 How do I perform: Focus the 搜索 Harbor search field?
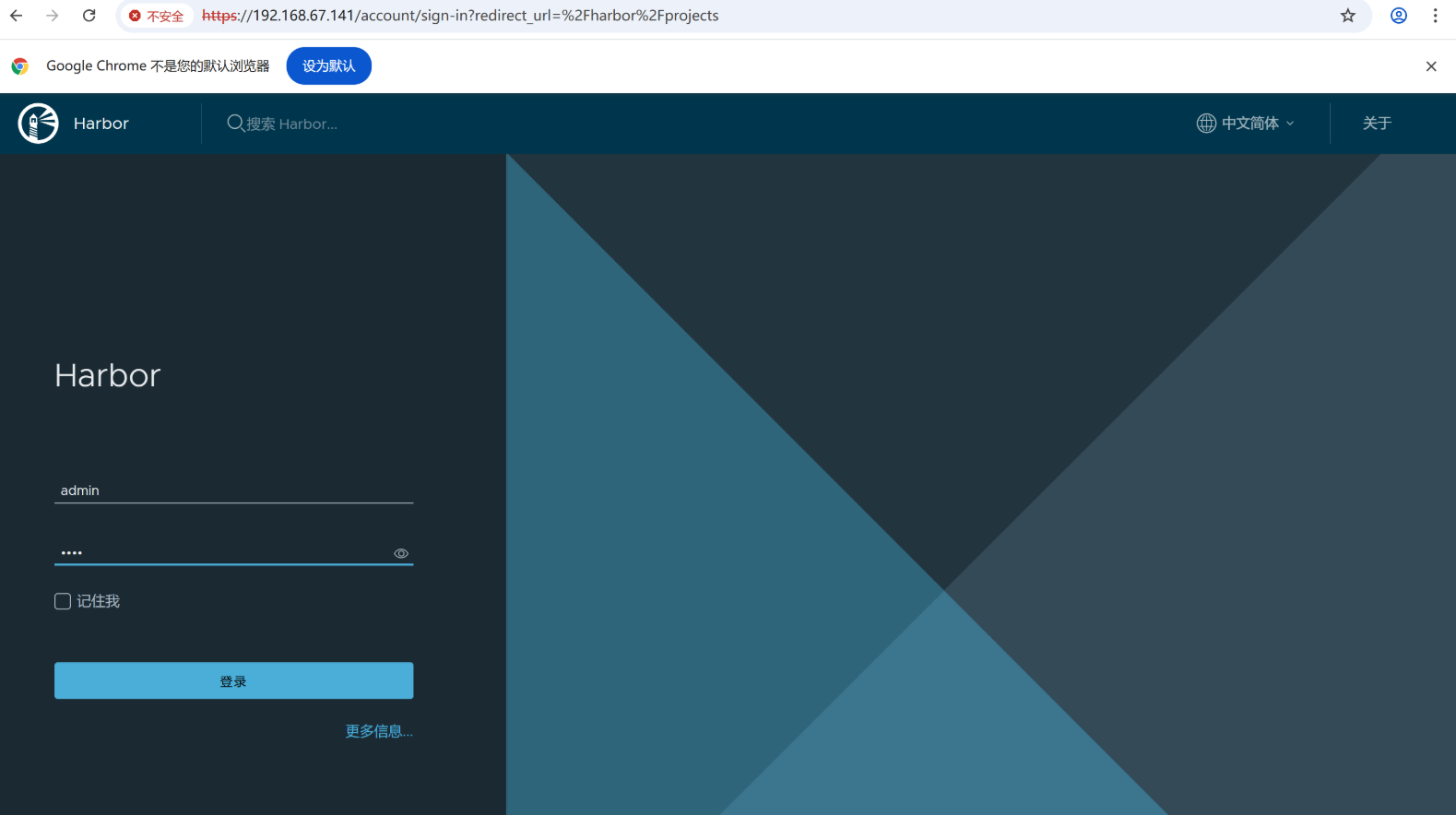[x=291, y=124]
